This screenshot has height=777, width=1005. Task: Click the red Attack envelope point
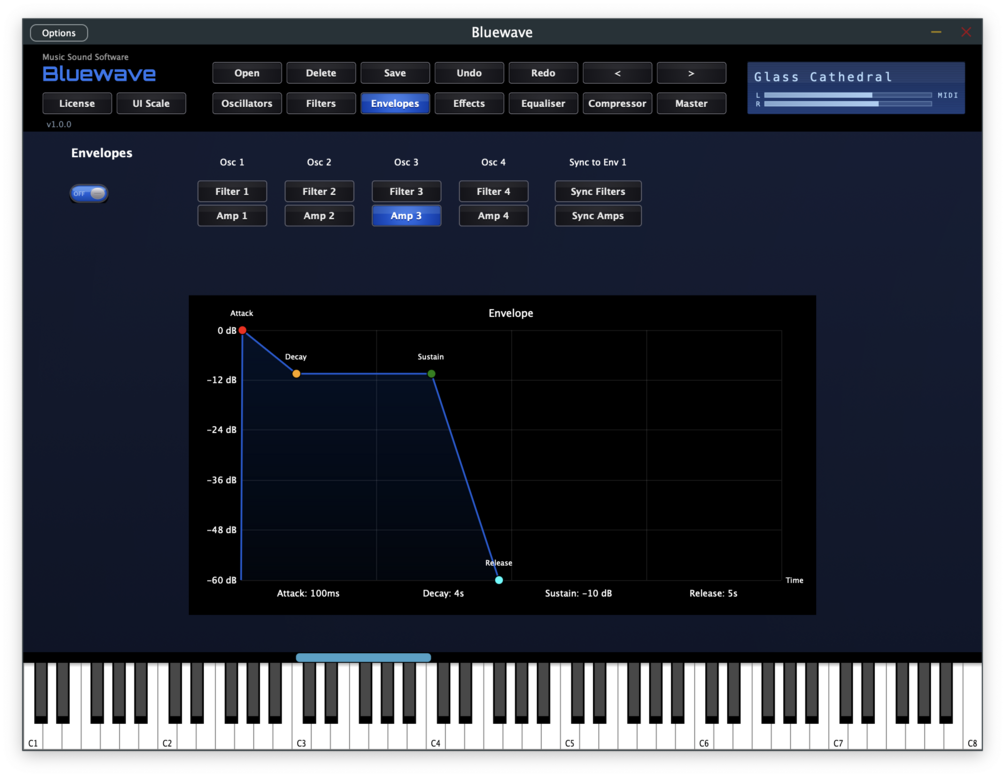pyautogui.click(x=242, y=330)
